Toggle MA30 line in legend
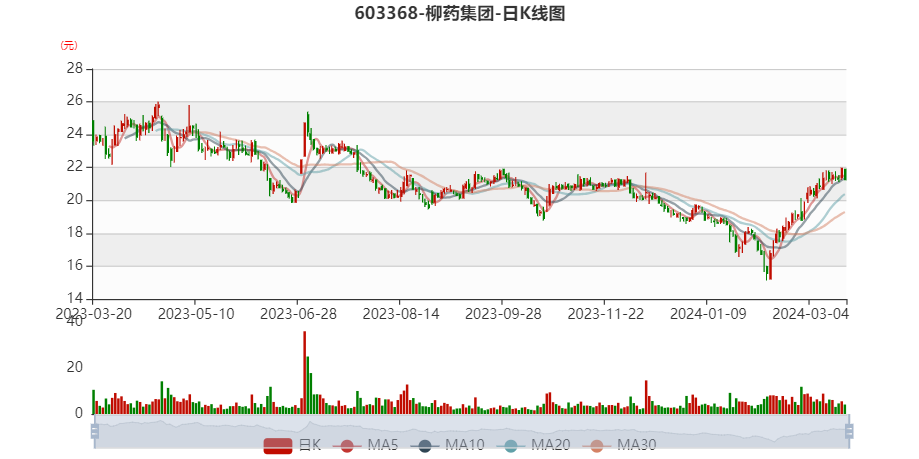 coord(619,446)
